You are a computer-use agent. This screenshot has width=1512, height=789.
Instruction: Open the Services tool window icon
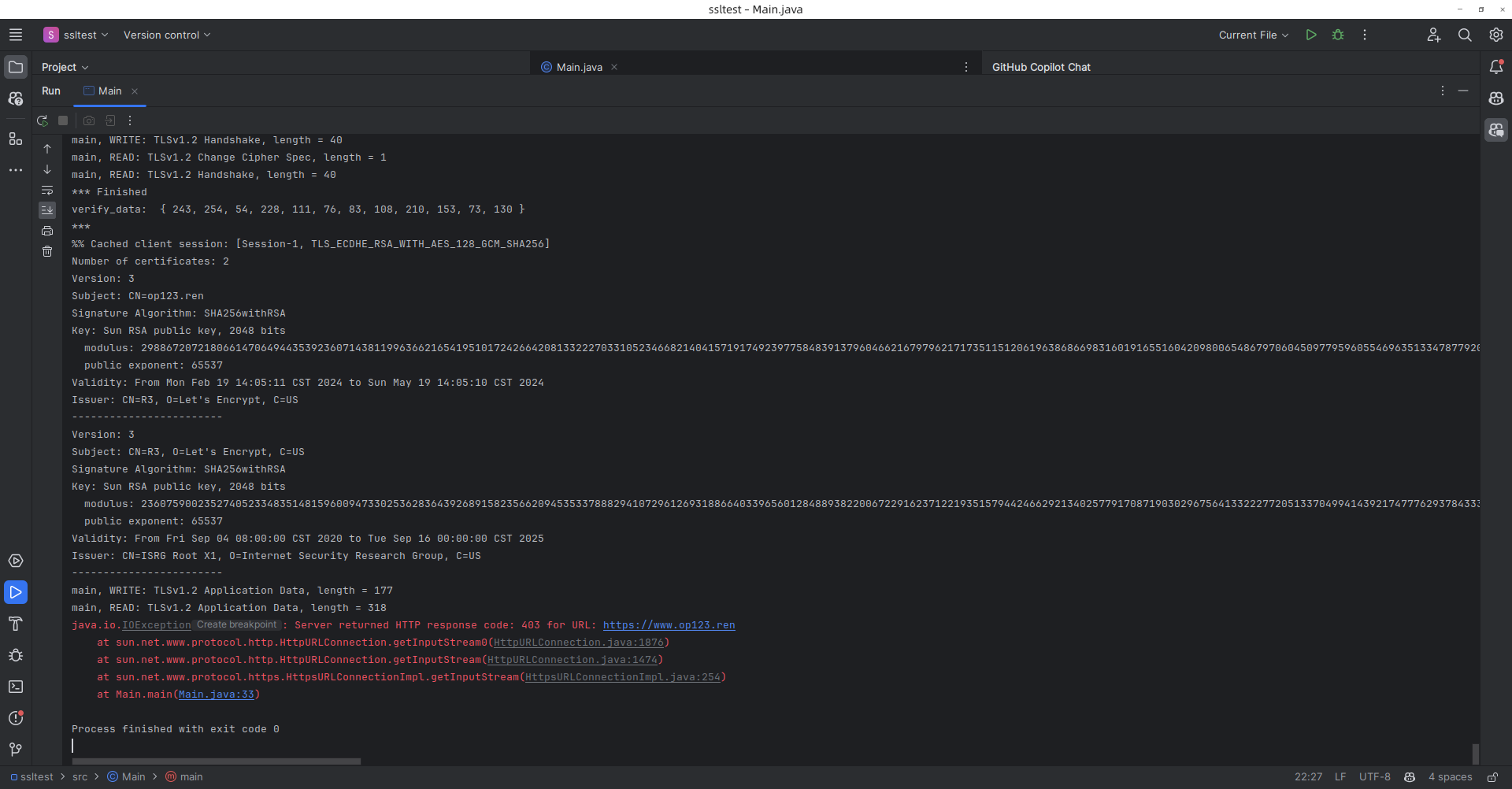coord(16,561)
